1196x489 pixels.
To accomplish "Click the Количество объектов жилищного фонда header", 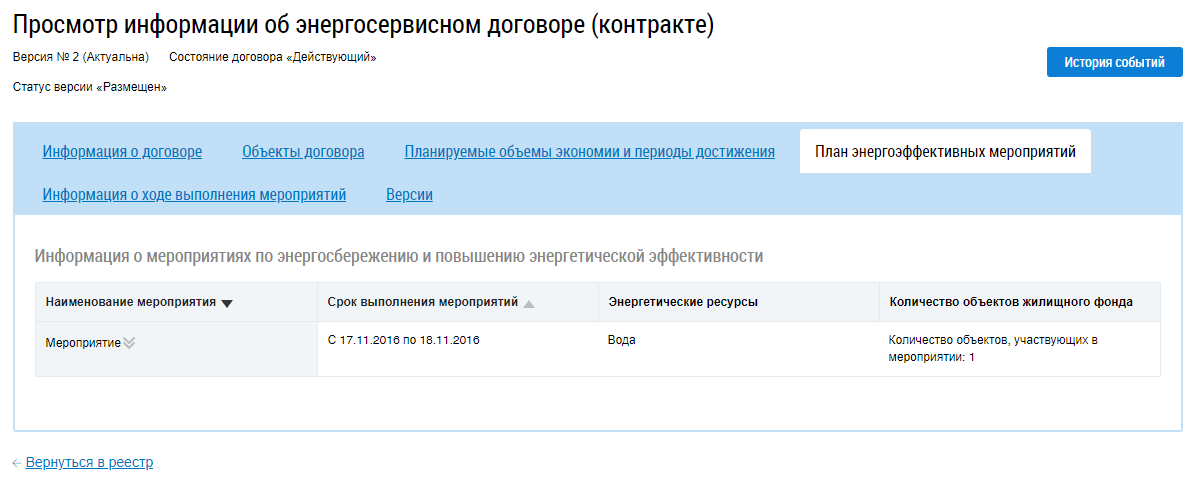I will click(x=1010, y=302).
